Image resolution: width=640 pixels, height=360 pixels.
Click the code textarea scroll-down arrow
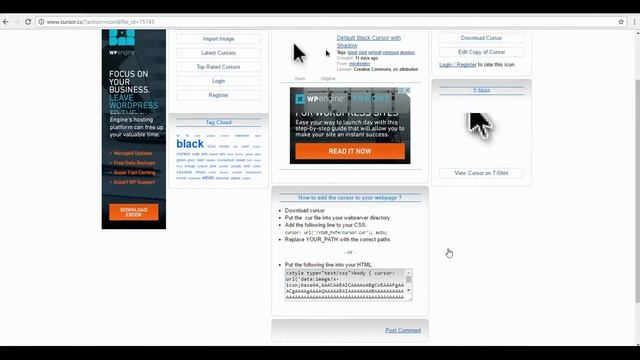coord(409,290)
